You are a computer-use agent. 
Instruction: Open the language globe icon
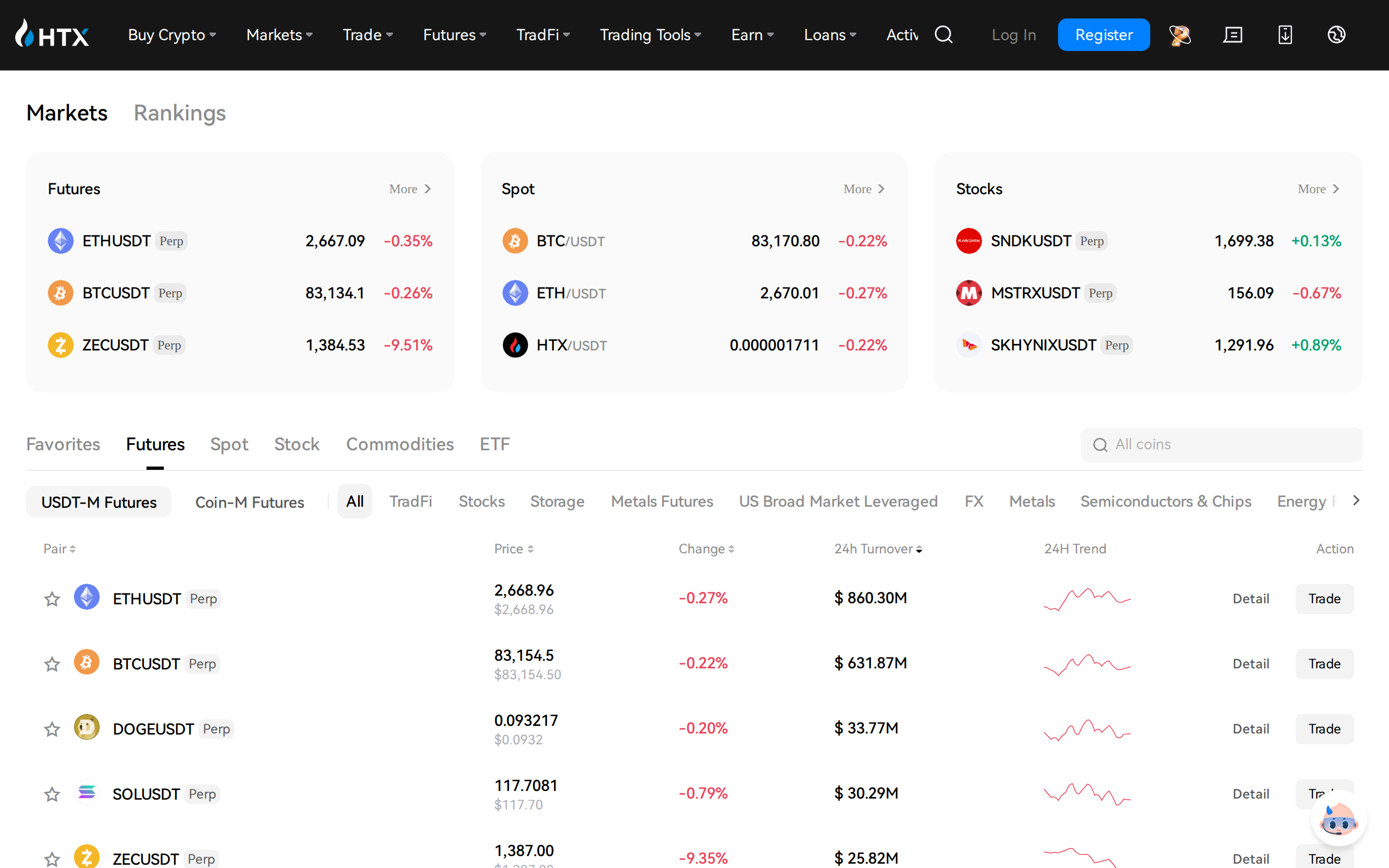[x=1337, y=35]
